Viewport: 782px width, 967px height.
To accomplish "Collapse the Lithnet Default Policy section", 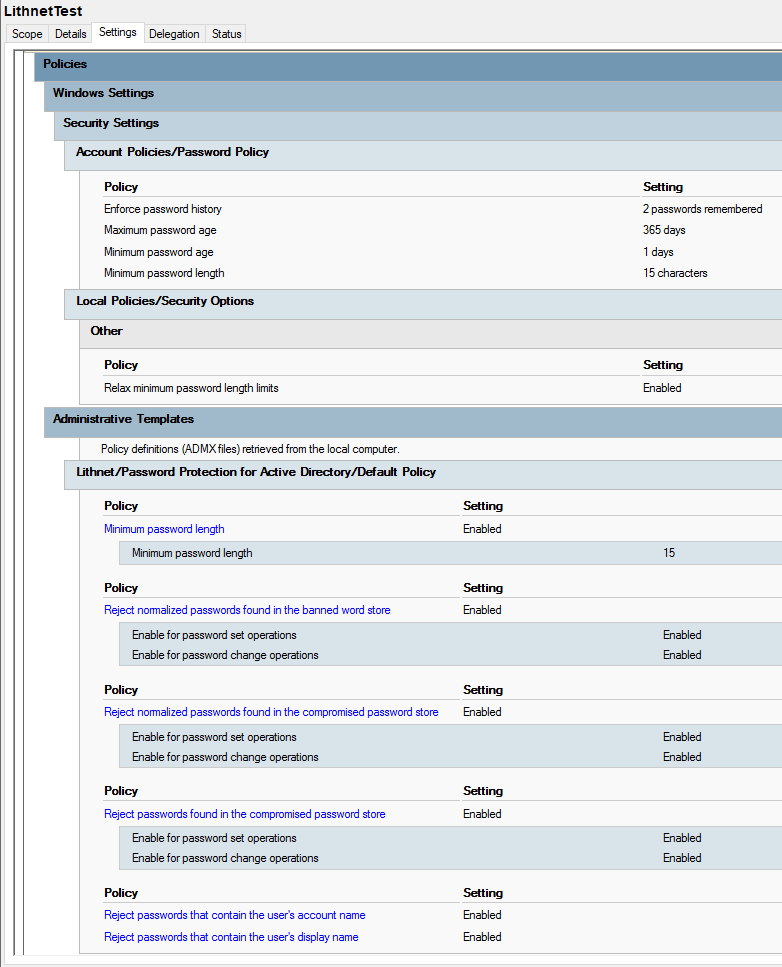I will click(x=423, y=475).
